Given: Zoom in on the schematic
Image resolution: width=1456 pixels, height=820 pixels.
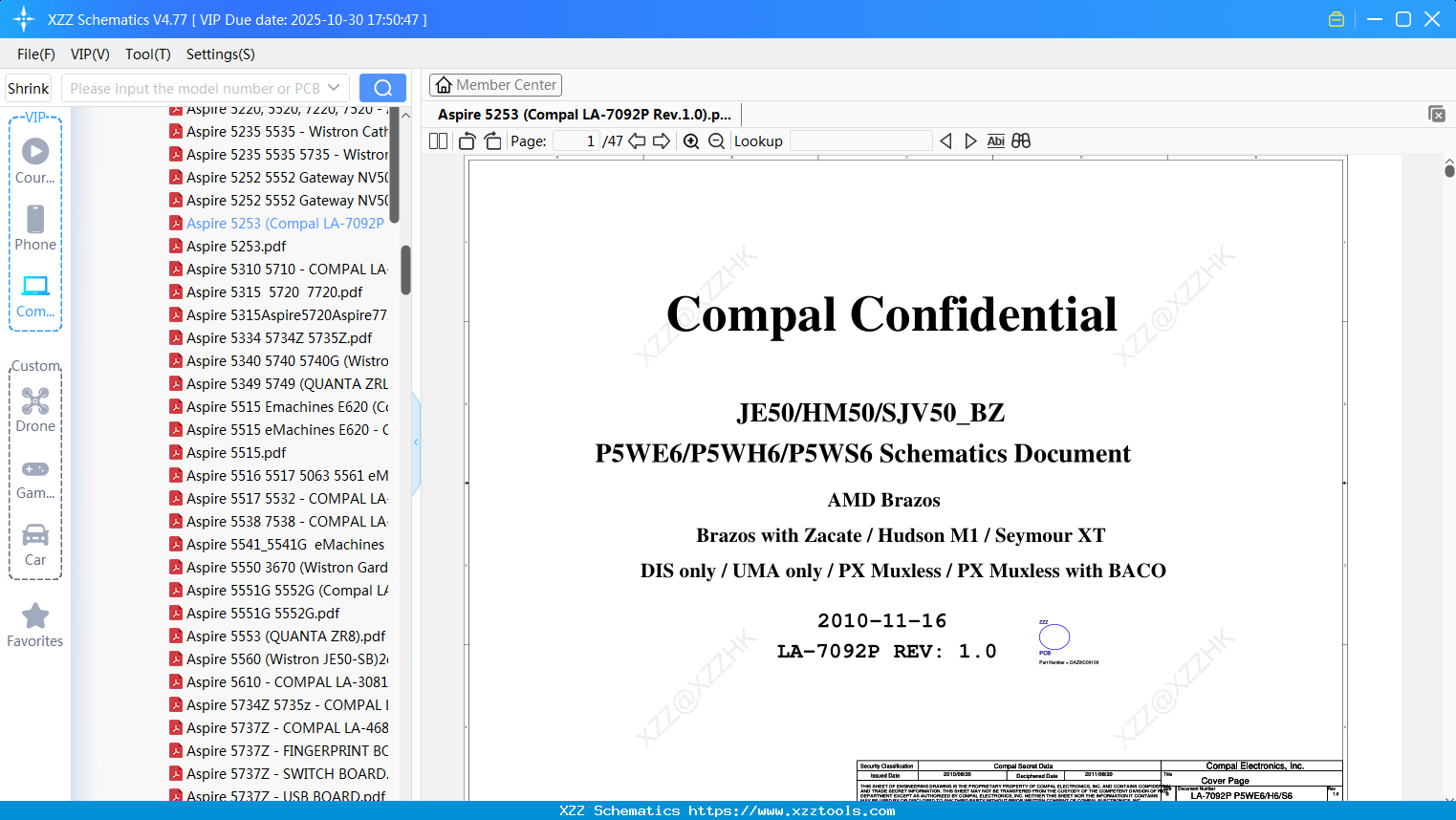Looking at the screenshot, I should (691, 141).
